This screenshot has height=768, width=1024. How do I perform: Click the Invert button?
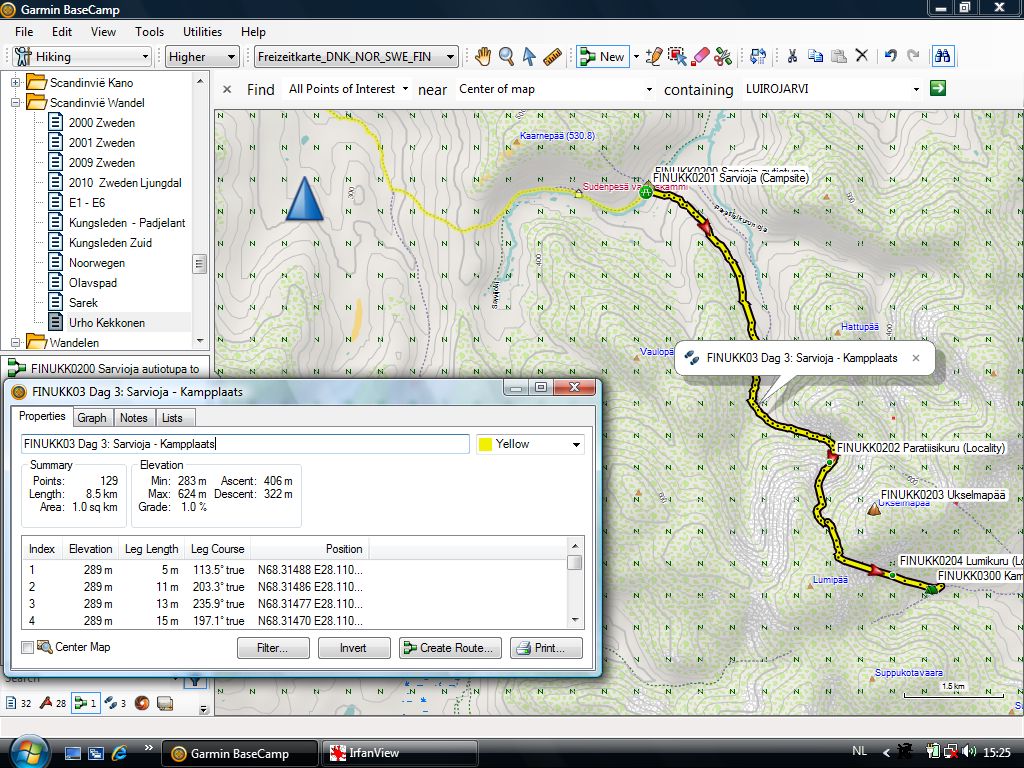[353, 648]
